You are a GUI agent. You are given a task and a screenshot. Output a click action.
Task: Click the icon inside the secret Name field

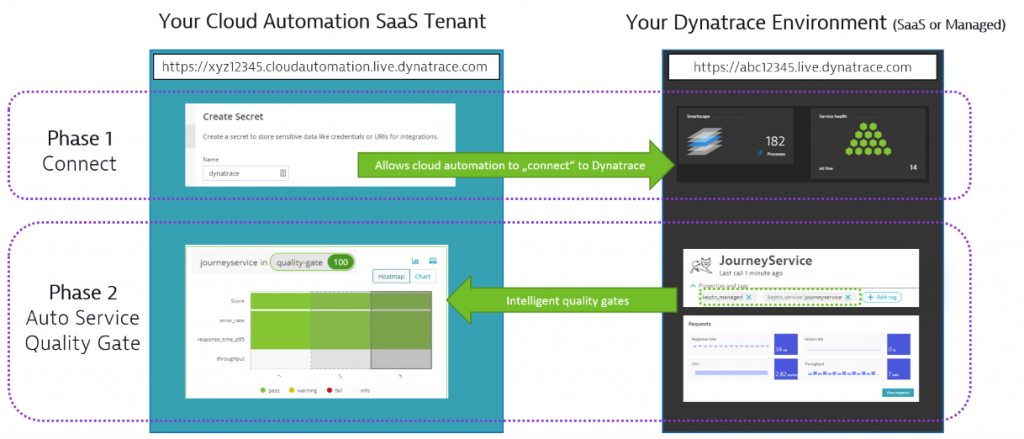(283, 173)
